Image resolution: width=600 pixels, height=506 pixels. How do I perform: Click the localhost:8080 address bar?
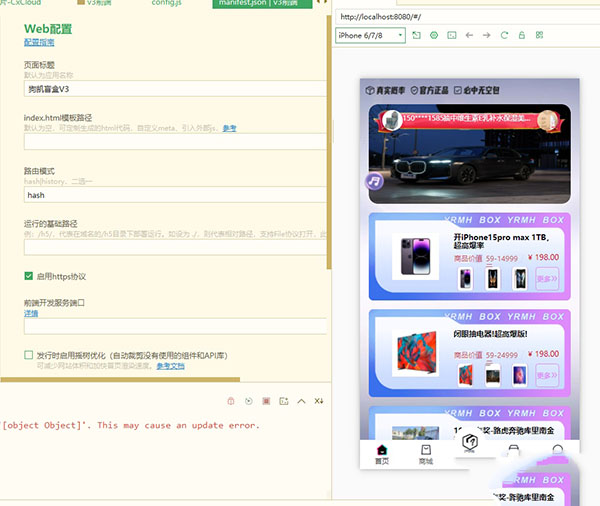467,17
